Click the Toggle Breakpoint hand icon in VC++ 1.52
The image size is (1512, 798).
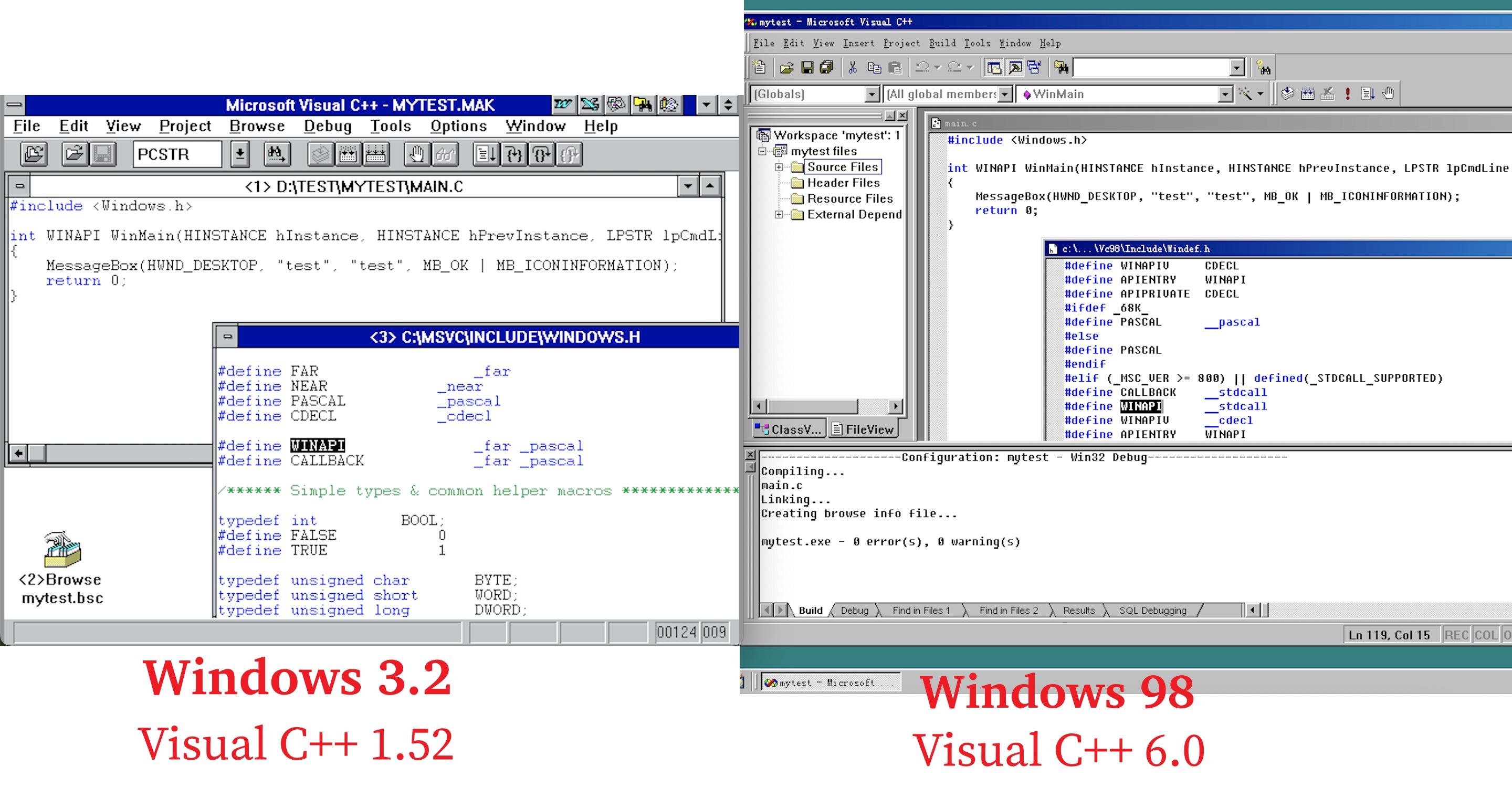[x=416, y=154]
